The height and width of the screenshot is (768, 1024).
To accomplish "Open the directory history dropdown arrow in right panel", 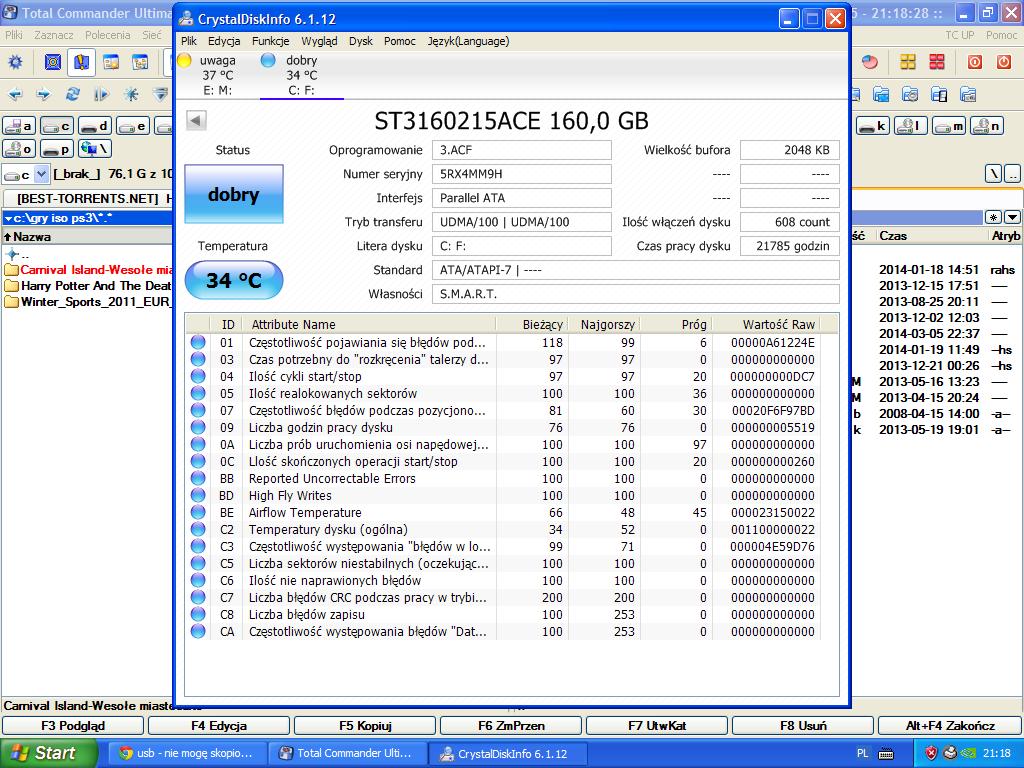I will pyautogui.click(x=1012, y=217).
